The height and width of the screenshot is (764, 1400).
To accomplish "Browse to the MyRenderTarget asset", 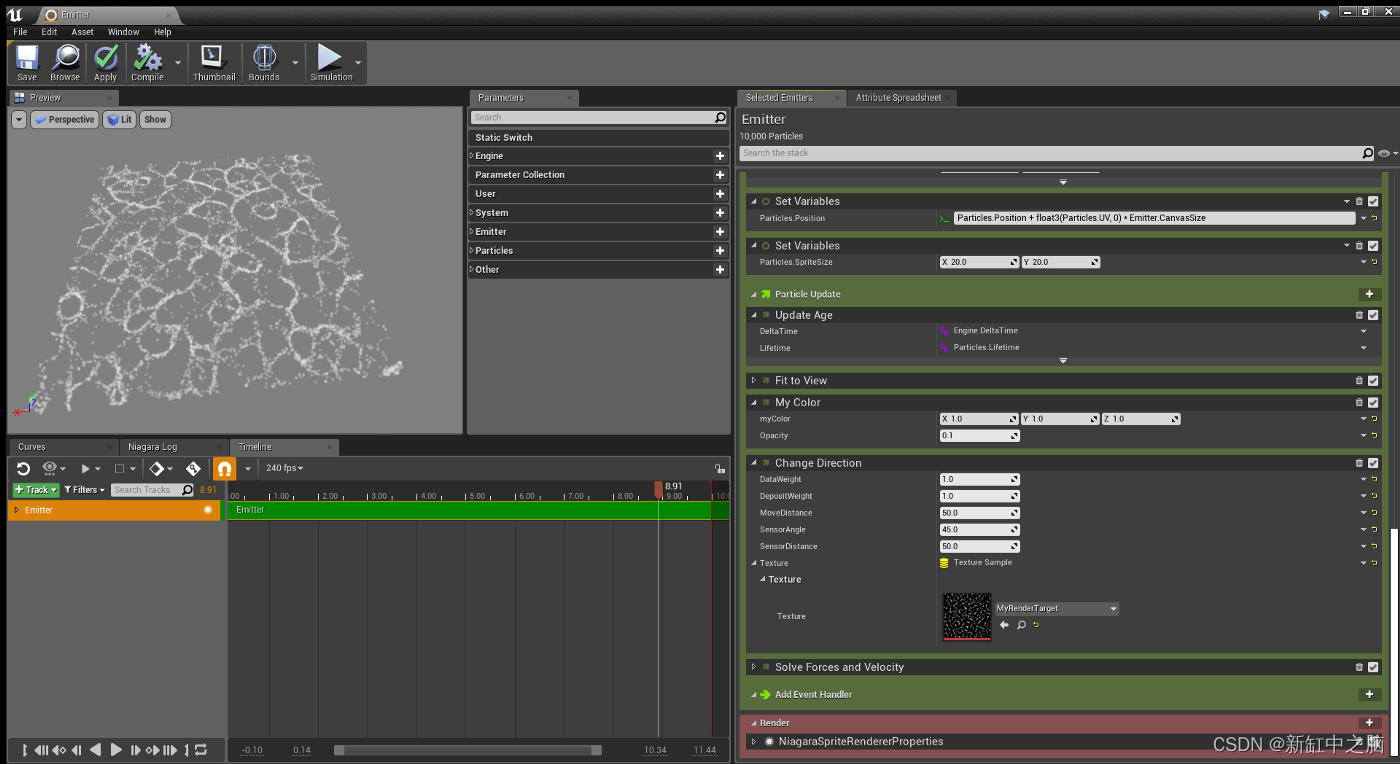I will tap(1021, 625).
